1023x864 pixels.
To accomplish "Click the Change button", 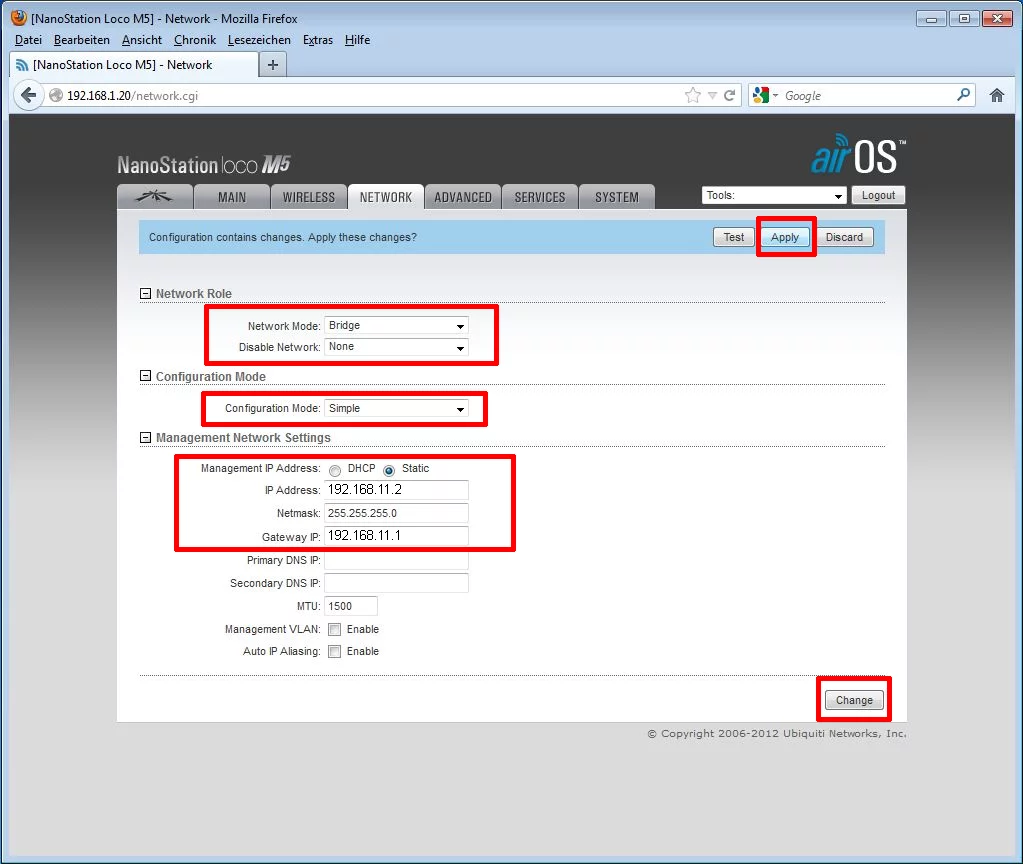I will tap(854, 700).
